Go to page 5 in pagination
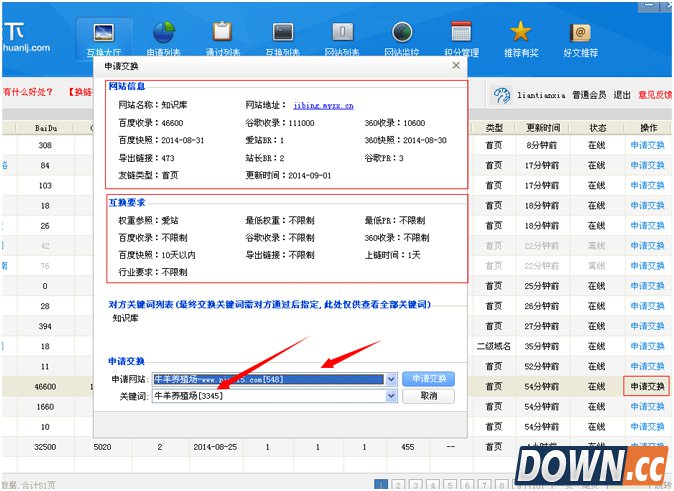 click(x=450, y=485)
